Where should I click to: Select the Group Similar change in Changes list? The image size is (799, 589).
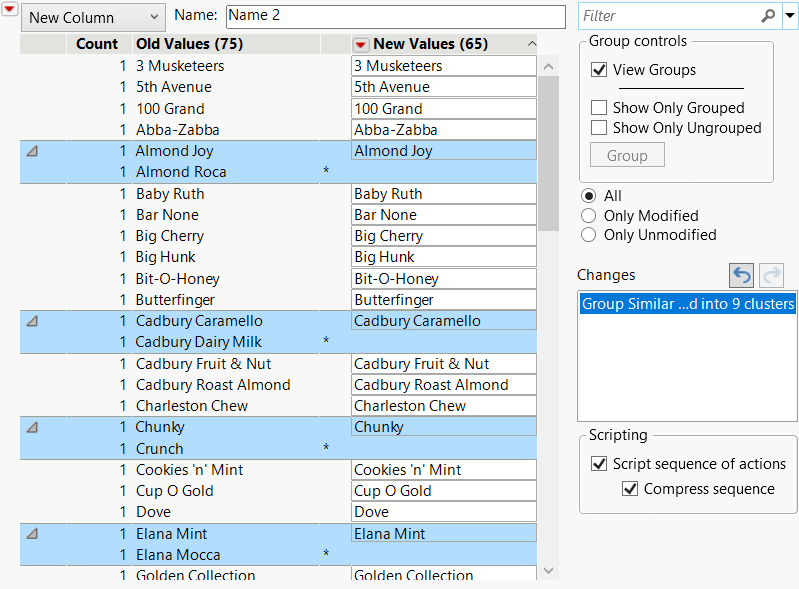(x=687, y=304)
